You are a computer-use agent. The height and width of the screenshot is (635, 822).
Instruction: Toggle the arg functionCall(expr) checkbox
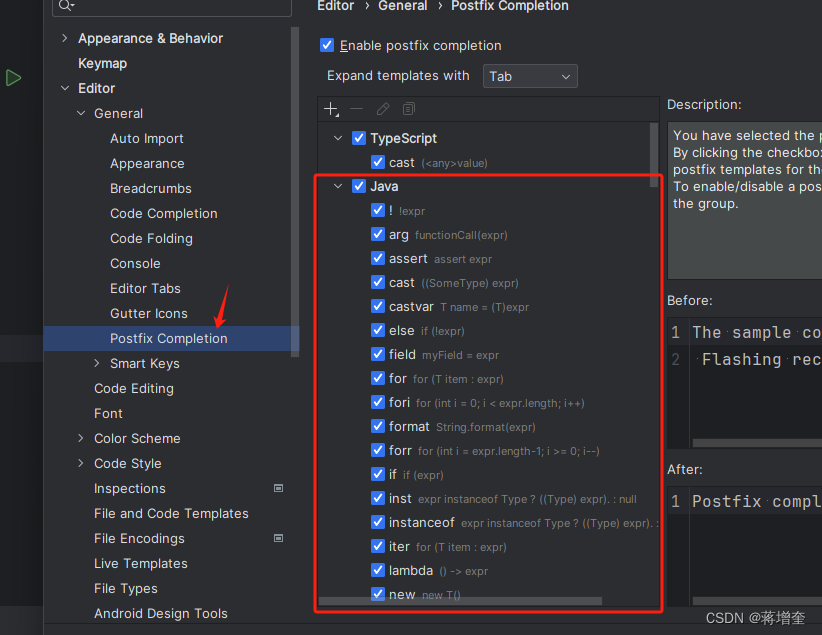[377, 234]
